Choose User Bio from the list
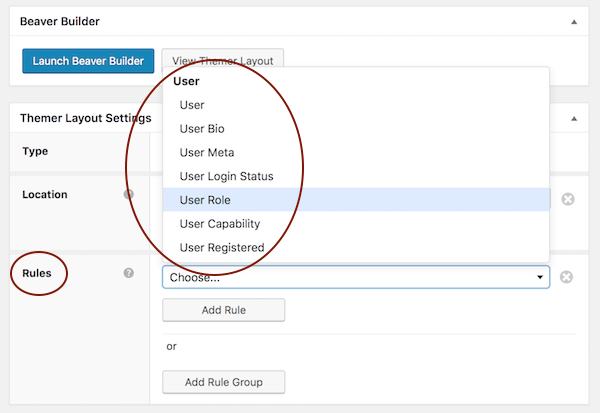The height and width of the screenshot is (413, 600). coord(202,129)
